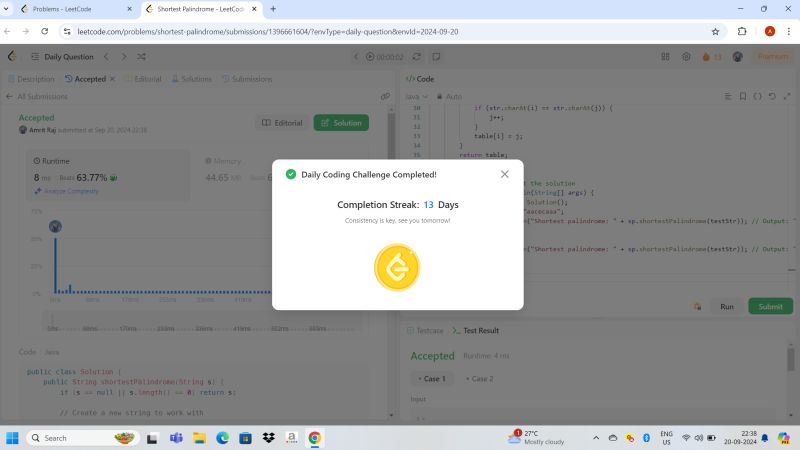Open the notes sticky icon

click(436, 57)
